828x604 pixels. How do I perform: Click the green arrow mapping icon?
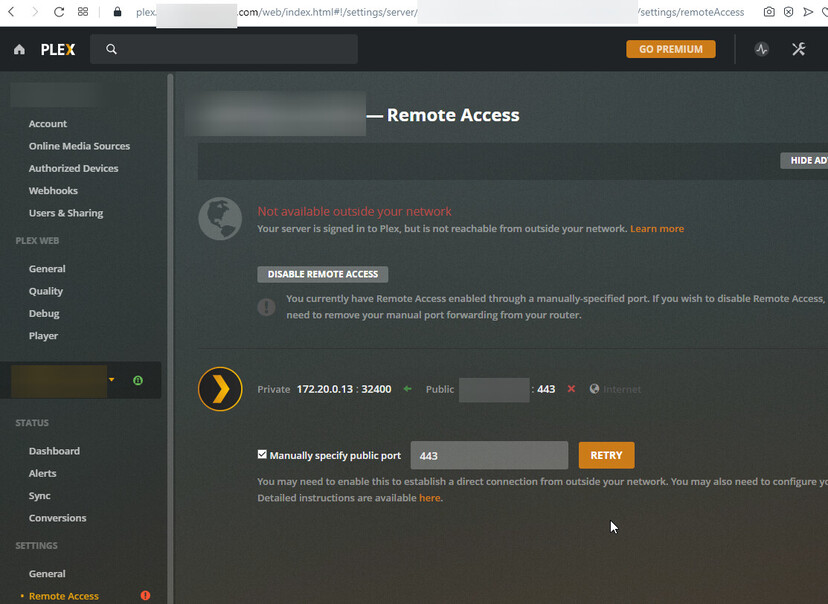point(407,389)
